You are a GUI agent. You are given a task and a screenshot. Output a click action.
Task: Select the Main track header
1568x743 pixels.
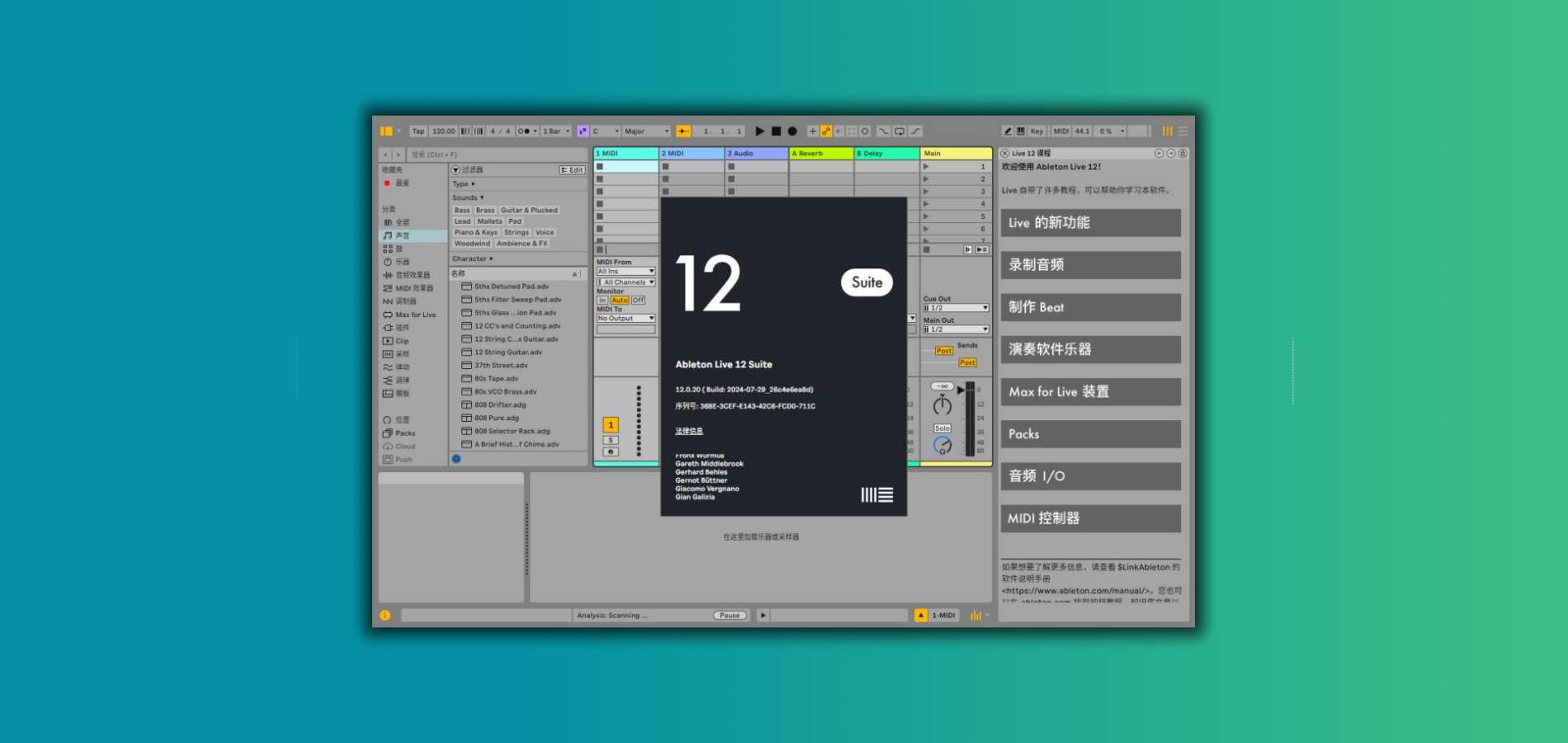956,154
